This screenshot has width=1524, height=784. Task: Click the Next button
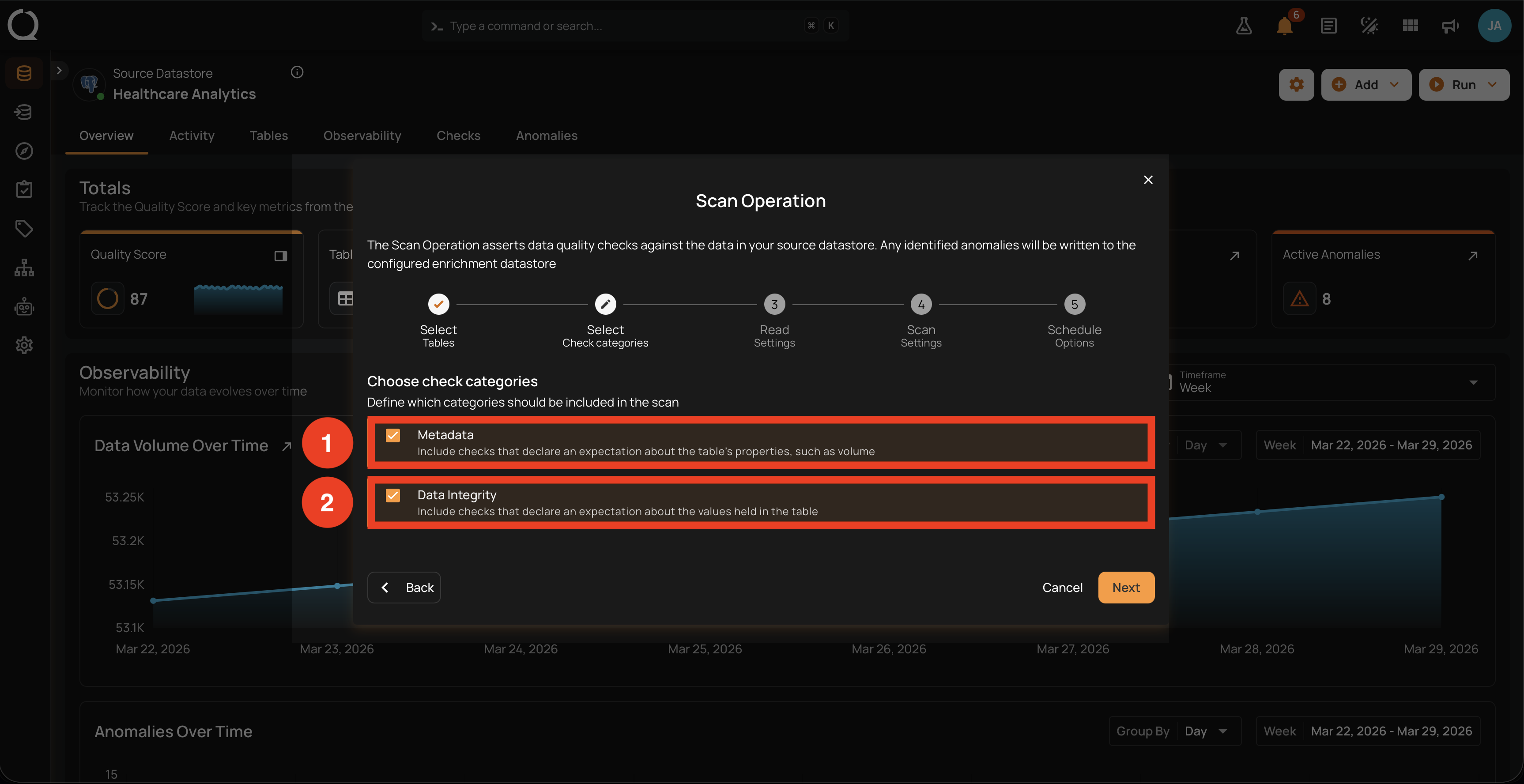coord(1126,588)
